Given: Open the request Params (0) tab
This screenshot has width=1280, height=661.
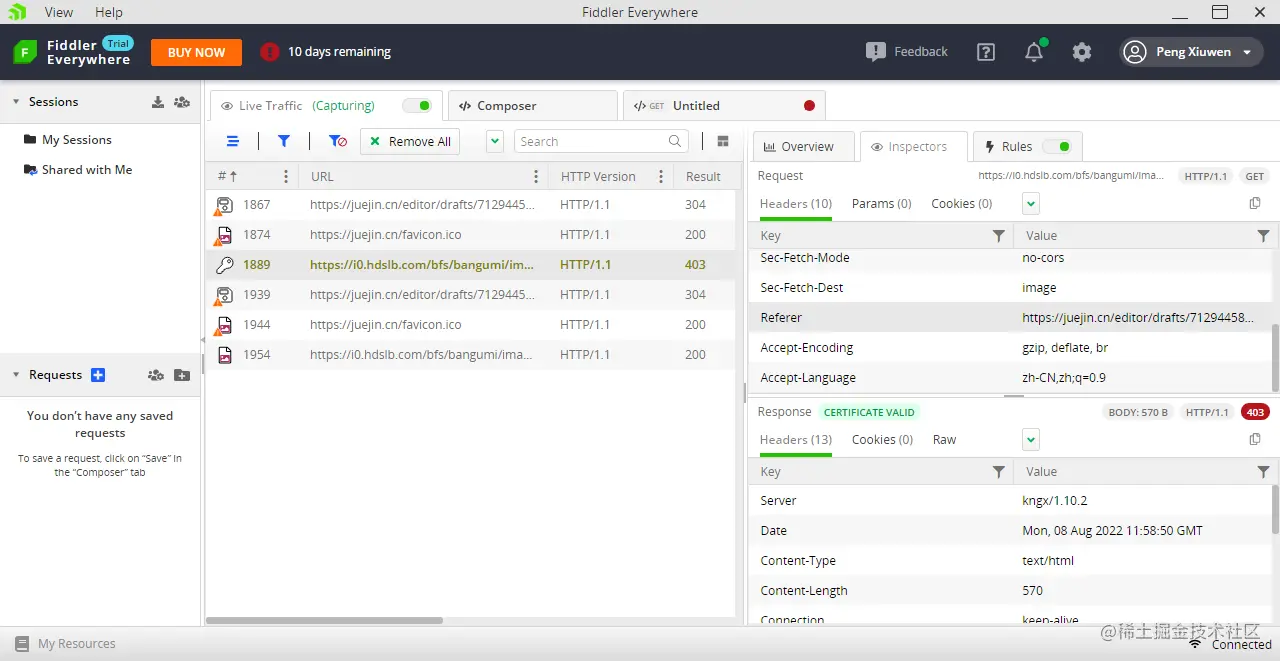Looking at the screenshot, I should [882, 204].
